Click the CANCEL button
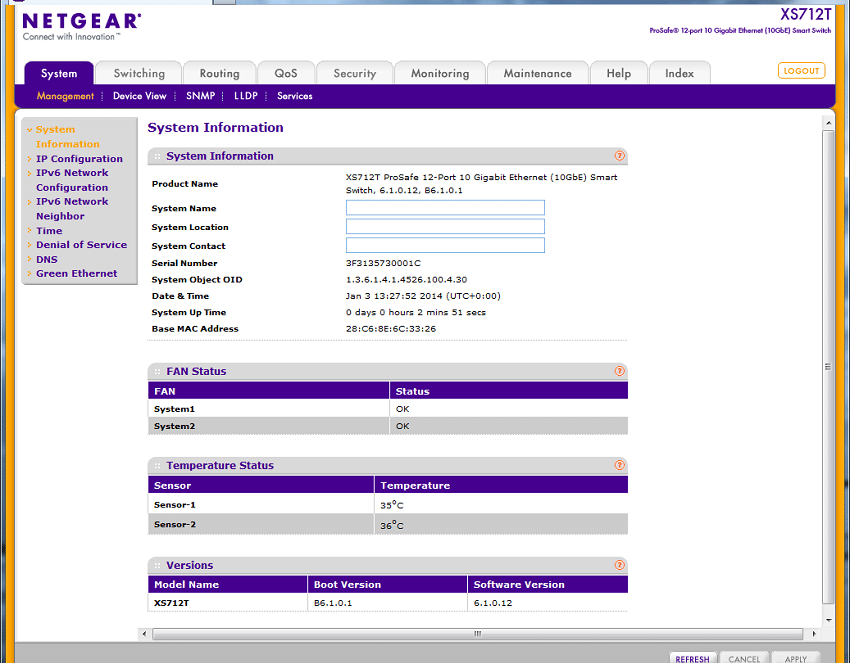 (x=744, y=658)
